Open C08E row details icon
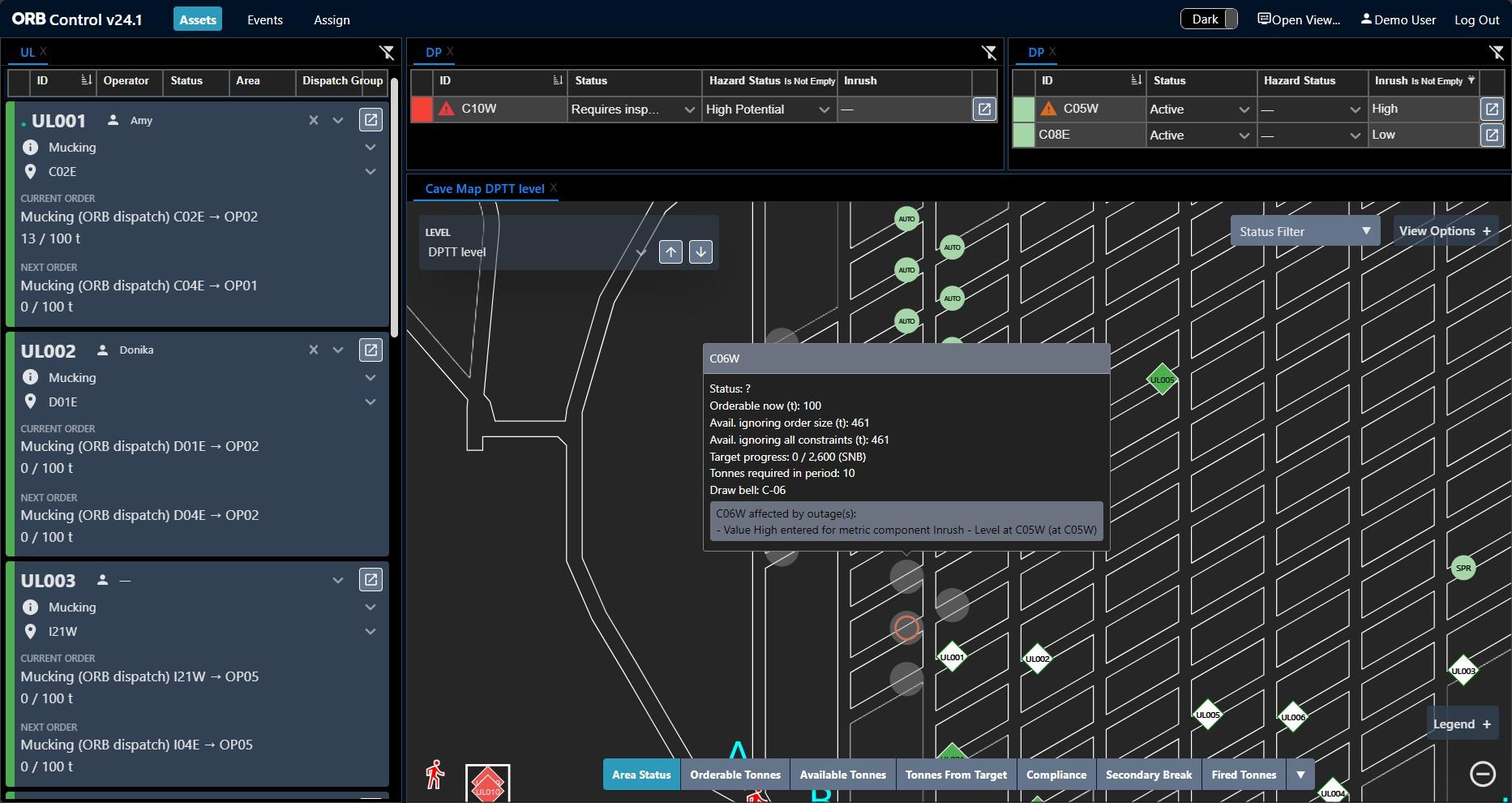 point(1492,135)
